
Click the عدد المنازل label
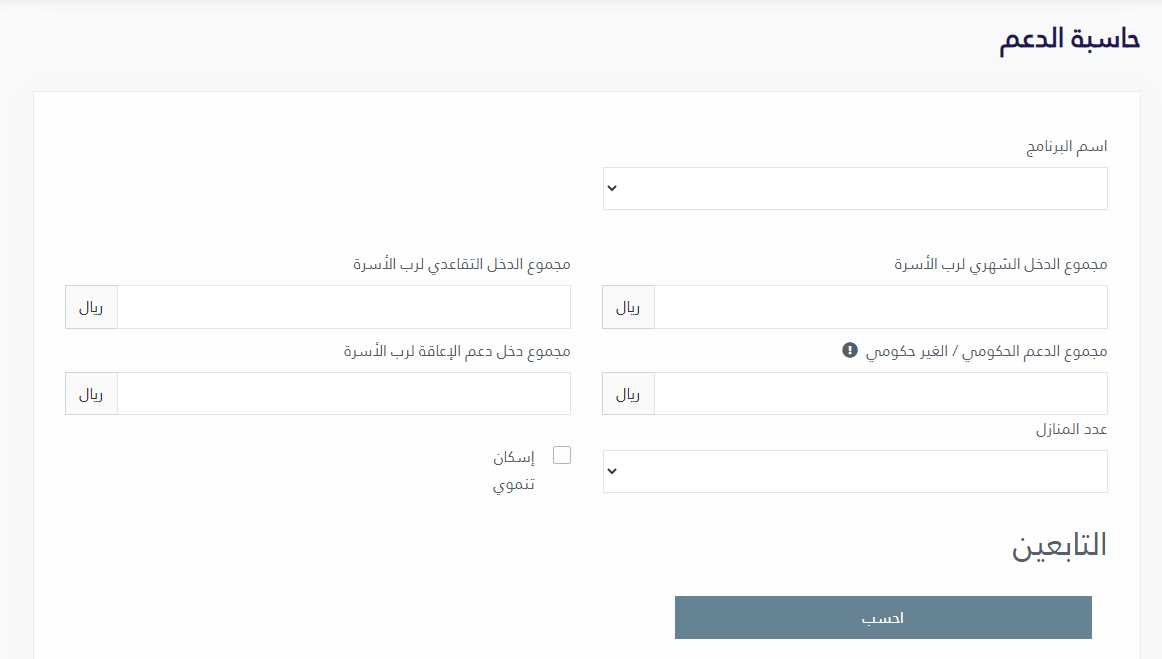[1071, 429]
